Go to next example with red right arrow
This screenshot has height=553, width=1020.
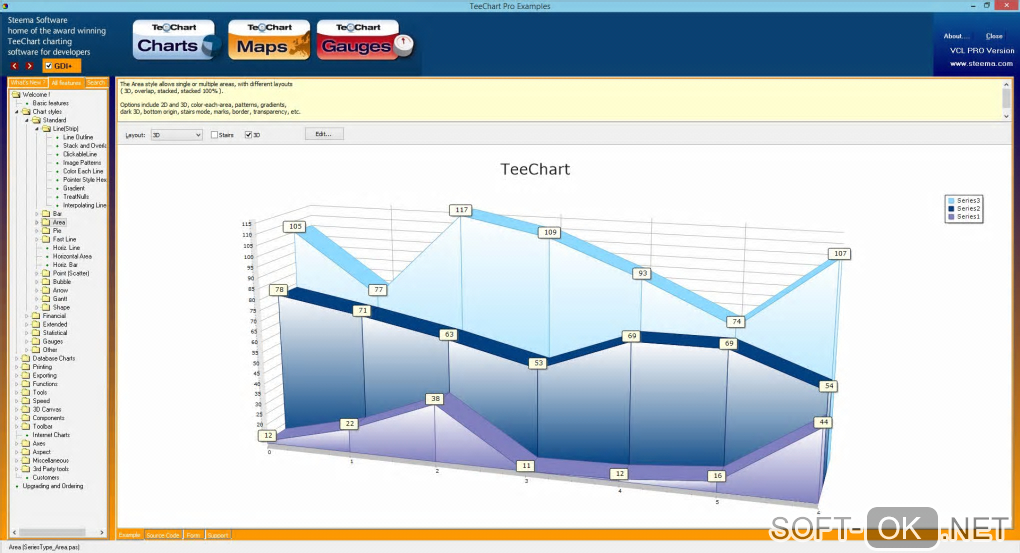[29, 66]
